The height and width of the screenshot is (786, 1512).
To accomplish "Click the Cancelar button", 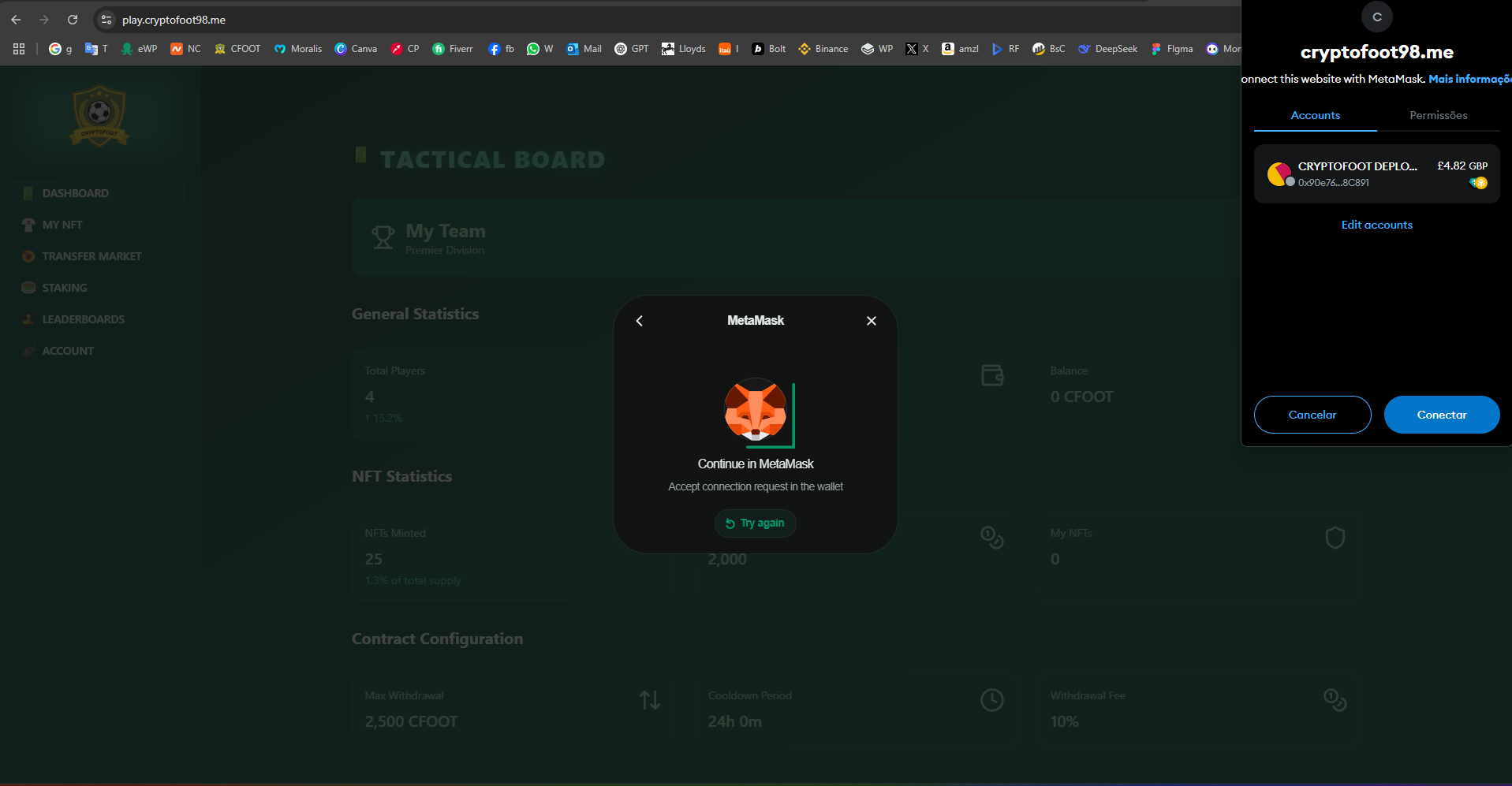I will tap(1312, 415).
